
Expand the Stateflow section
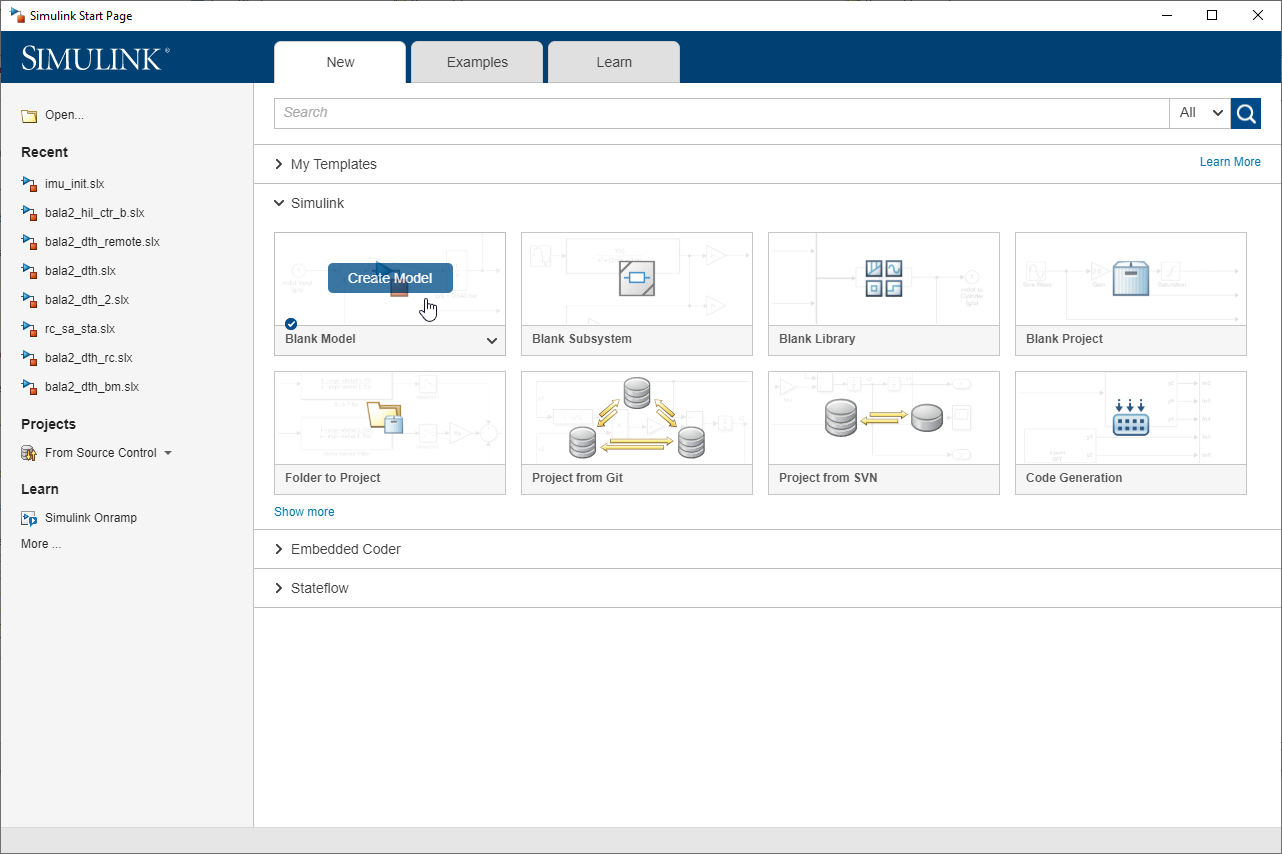279,588
